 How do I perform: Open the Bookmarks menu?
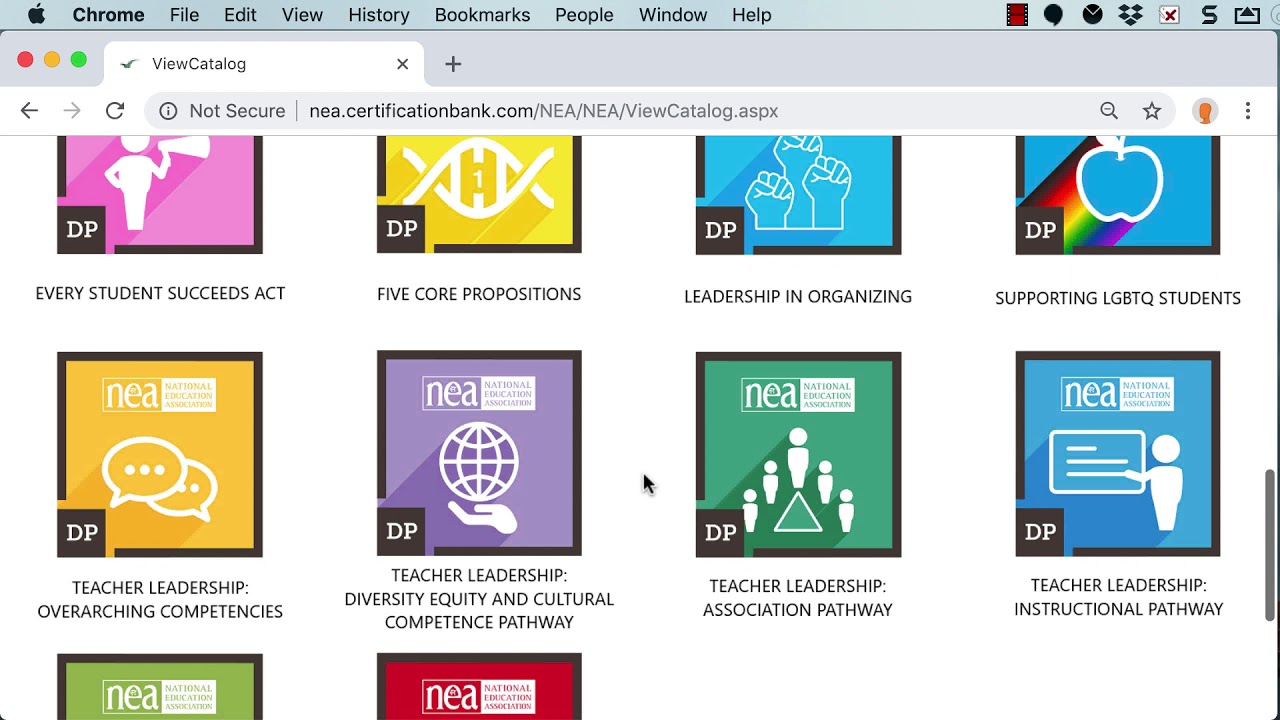pyautogui.click(x=482, y=15)
